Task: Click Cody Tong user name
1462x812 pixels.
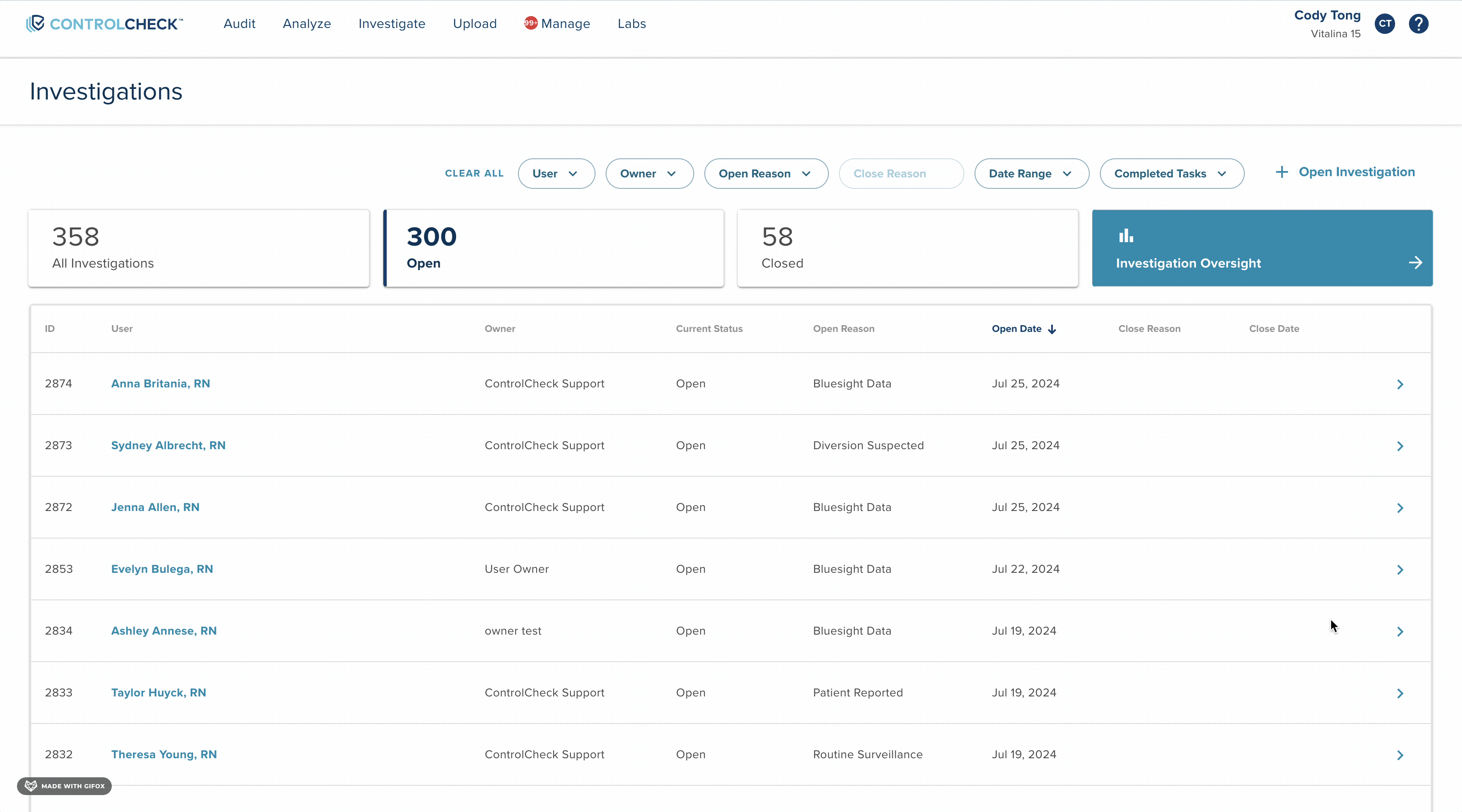Action: coord(1327,15)
